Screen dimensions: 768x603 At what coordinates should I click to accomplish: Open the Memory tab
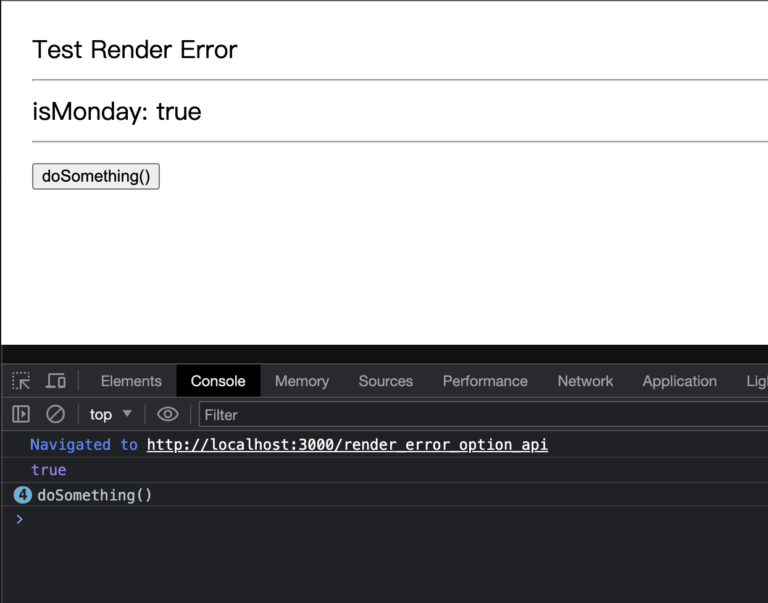[302, 381]
